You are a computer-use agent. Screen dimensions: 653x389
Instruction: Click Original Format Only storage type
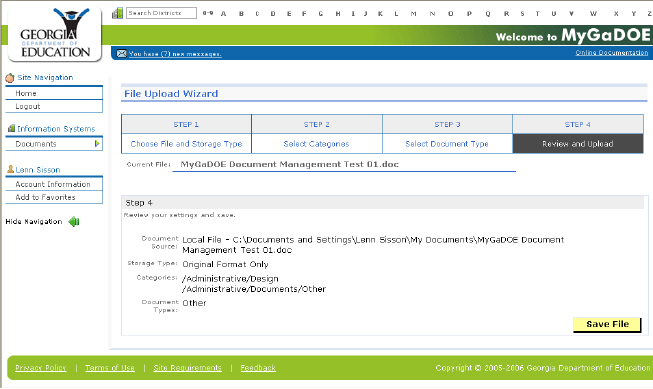[x=225, y=264]
